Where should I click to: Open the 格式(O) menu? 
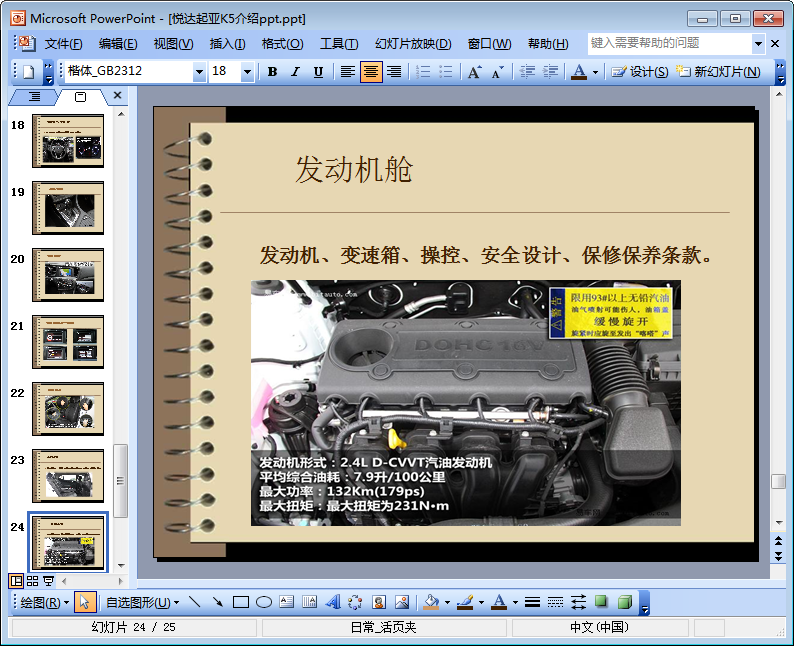[x=282, y=44]
